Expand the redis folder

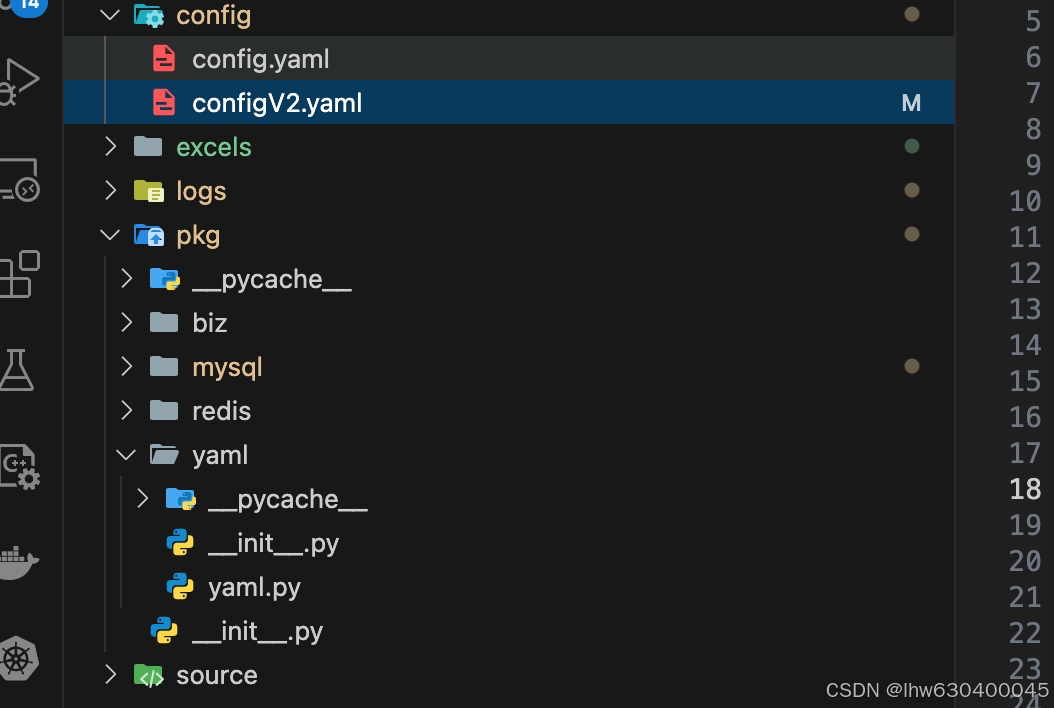126,410
